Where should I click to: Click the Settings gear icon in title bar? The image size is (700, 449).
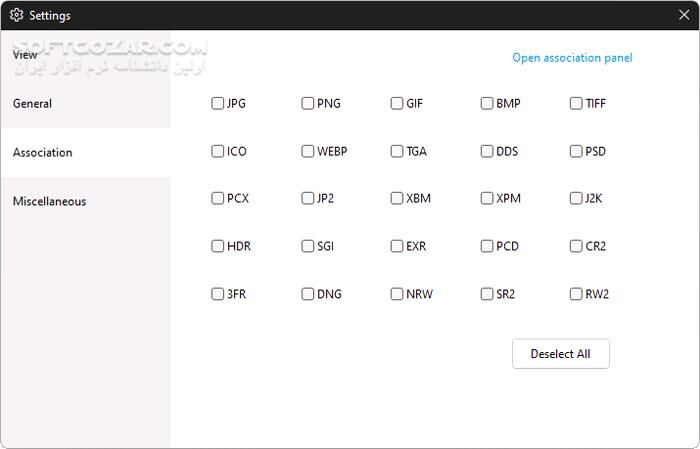coord(16,15)
